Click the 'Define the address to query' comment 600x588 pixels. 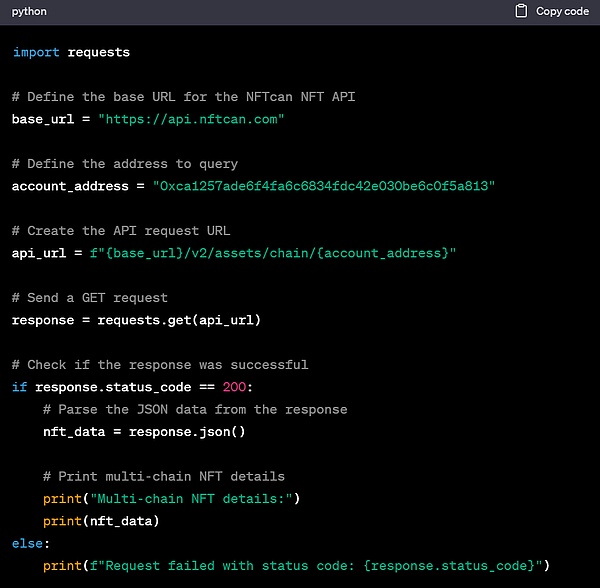[125, 164]
